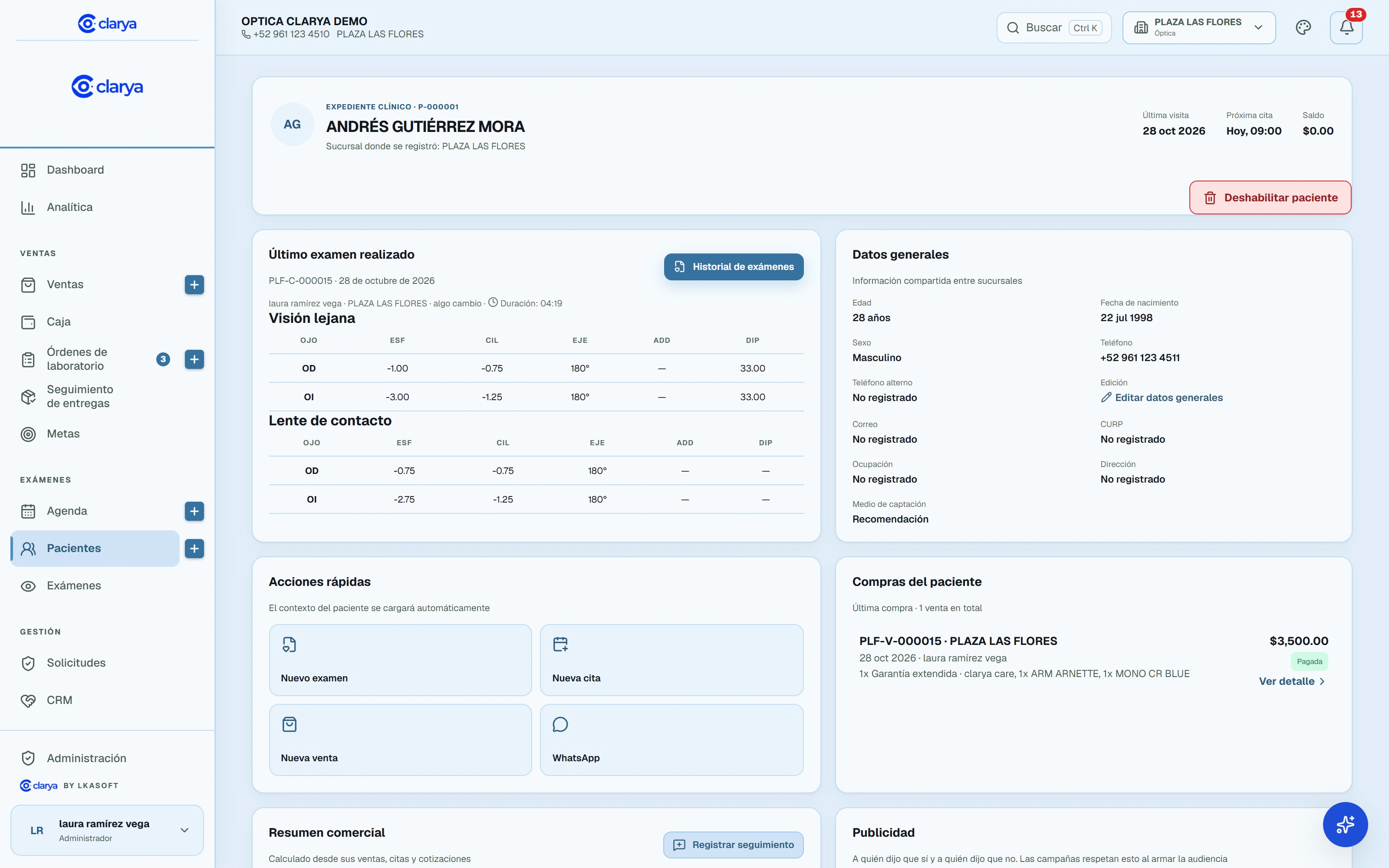Add new patient via Pacientes plus icon
This screenshot has width=1389, height=868.
(194, 548)
